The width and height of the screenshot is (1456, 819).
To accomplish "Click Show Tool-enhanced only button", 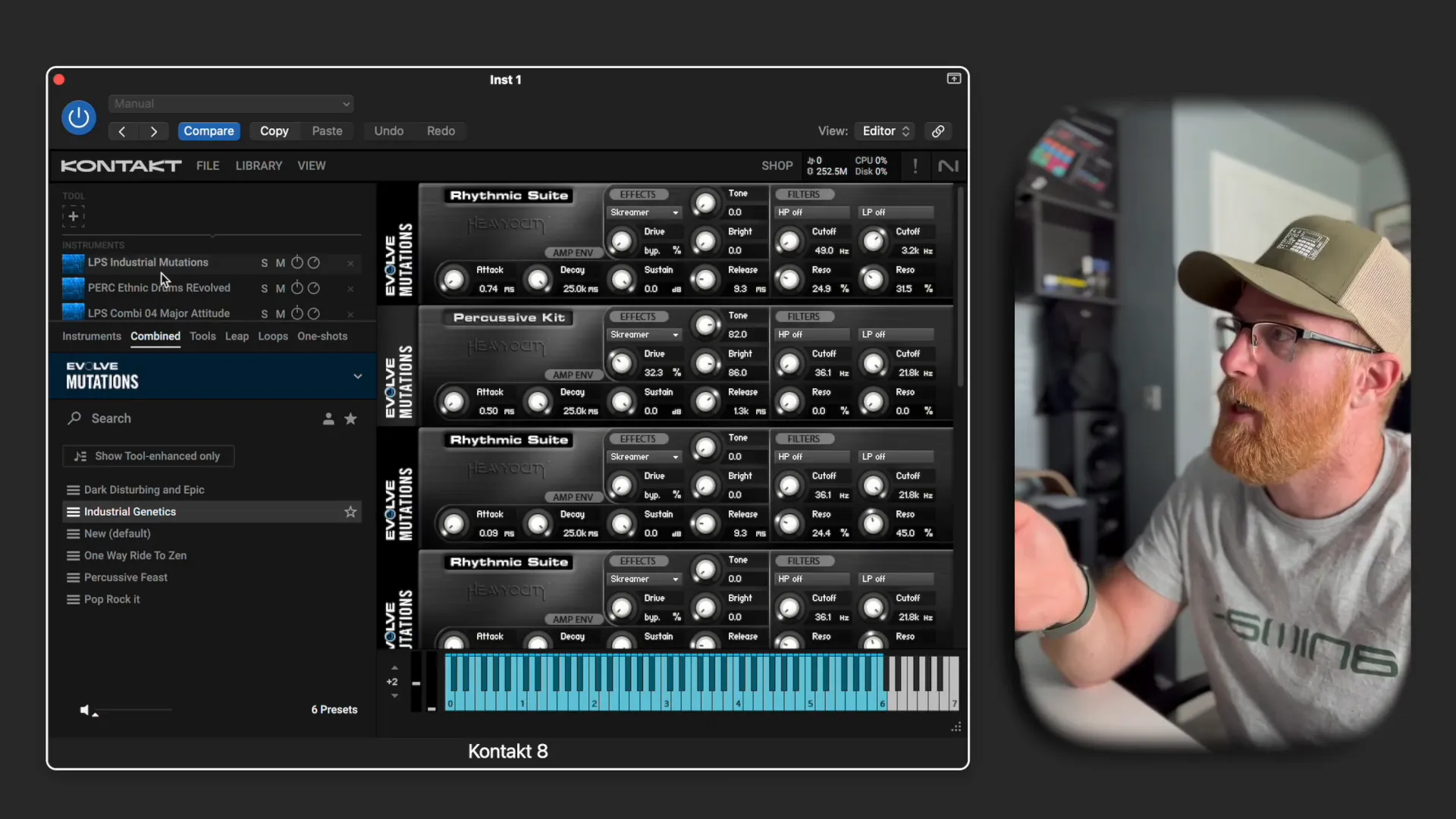I will click(x=149, y=456).
